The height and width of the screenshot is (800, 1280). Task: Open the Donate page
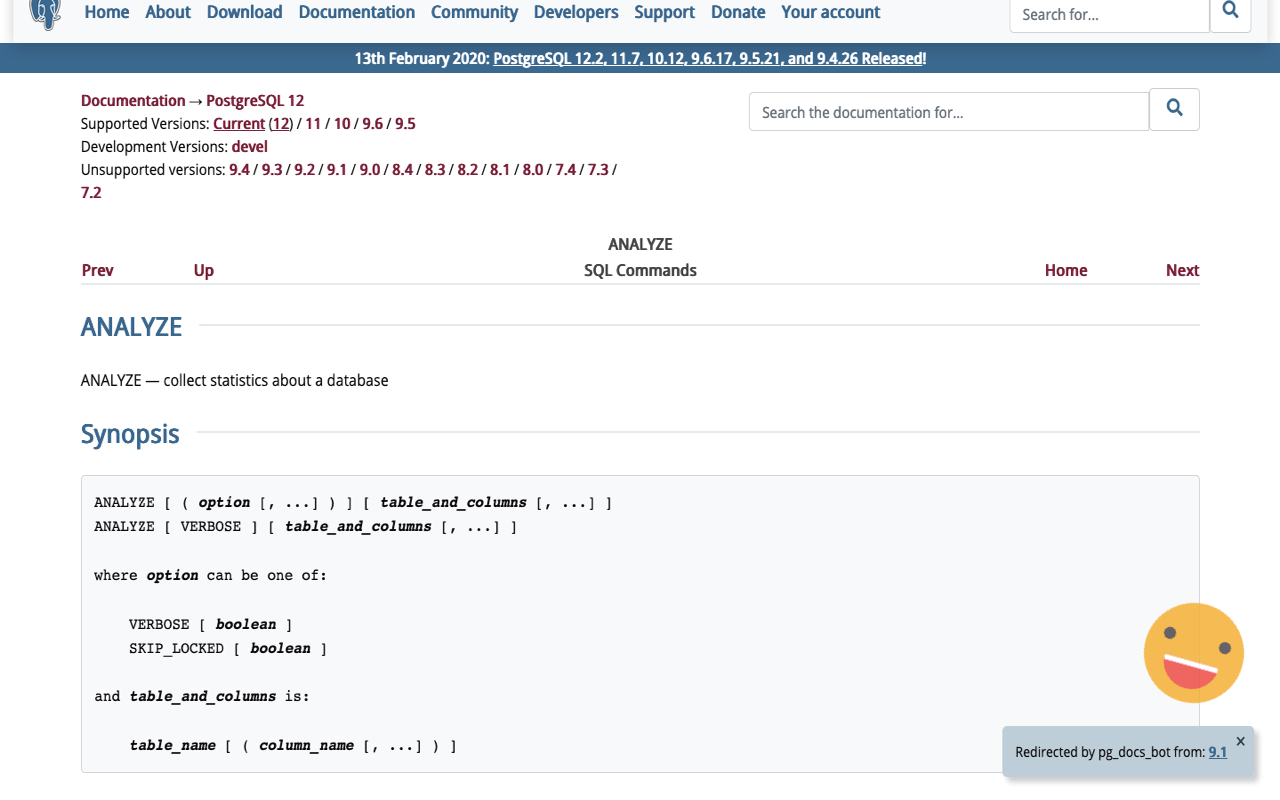click(x=738, y=12)
